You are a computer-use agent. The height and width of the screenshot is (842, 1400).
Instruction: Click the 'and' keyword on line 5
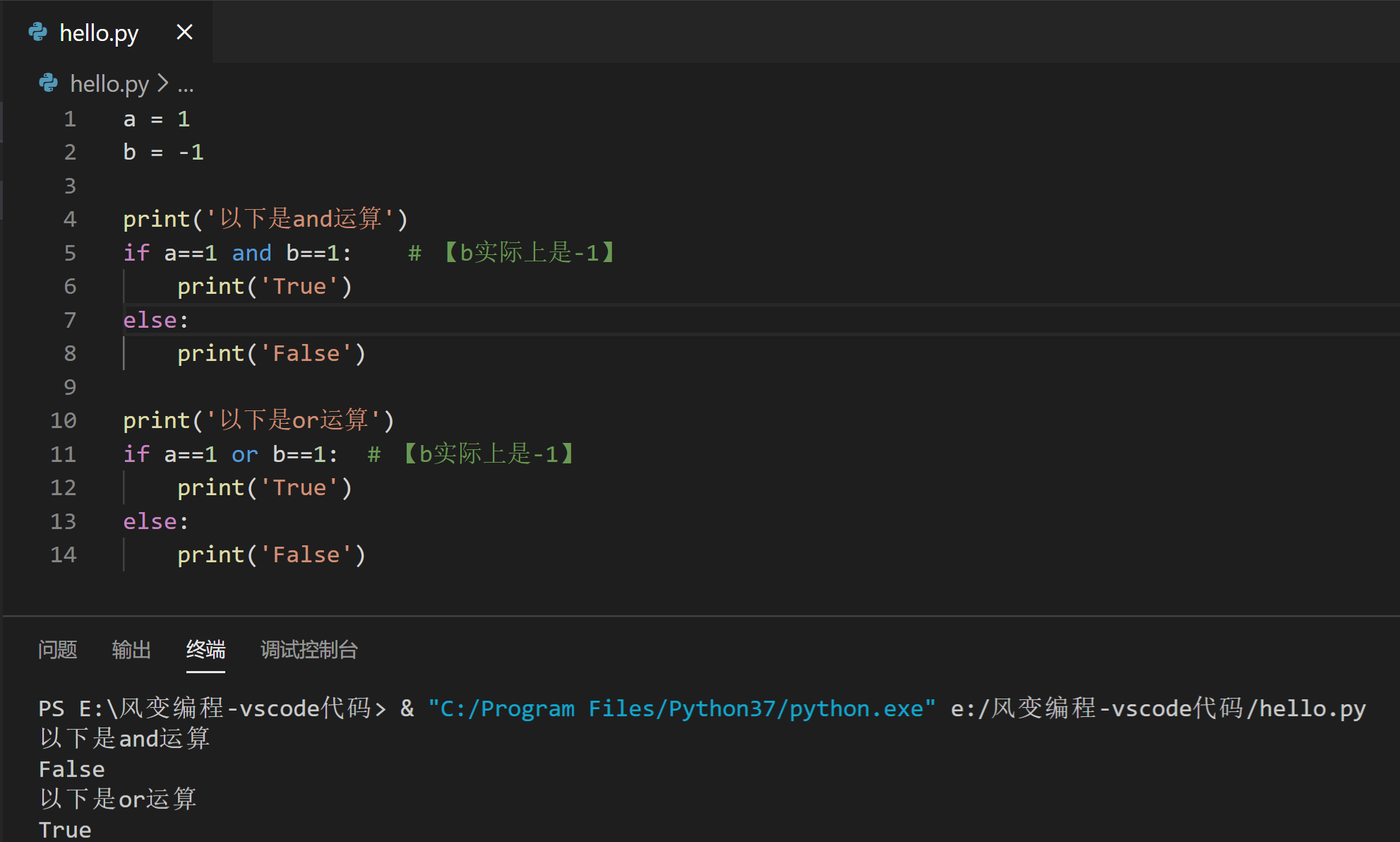click(251, 253)
